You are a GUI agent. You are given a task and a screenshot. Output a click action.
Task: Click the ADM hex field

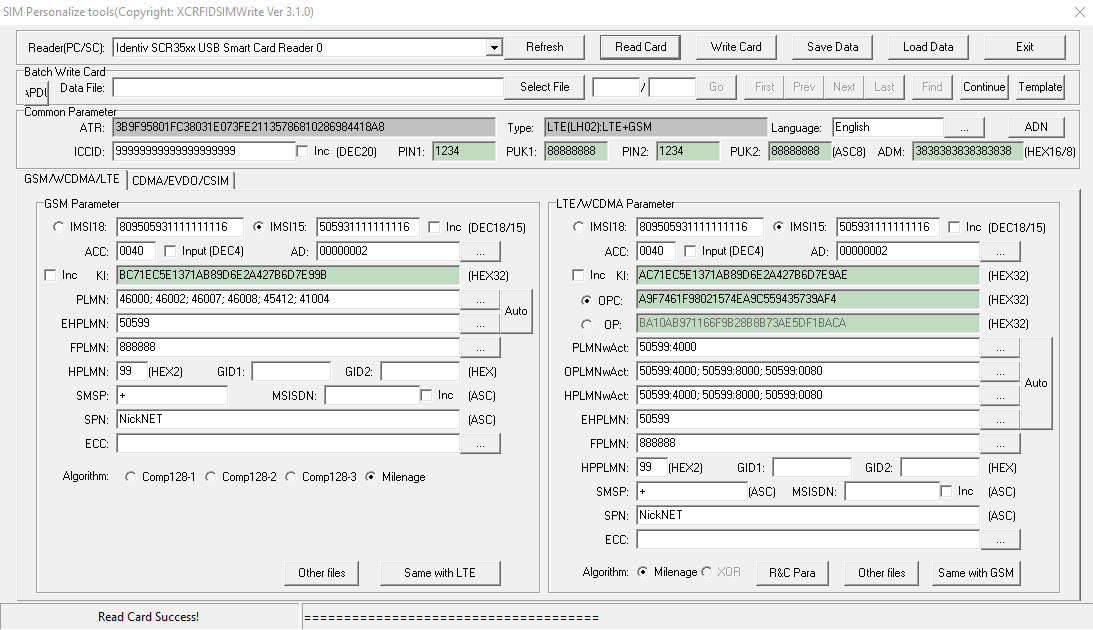pyautogui.click(x=968, y=151)
